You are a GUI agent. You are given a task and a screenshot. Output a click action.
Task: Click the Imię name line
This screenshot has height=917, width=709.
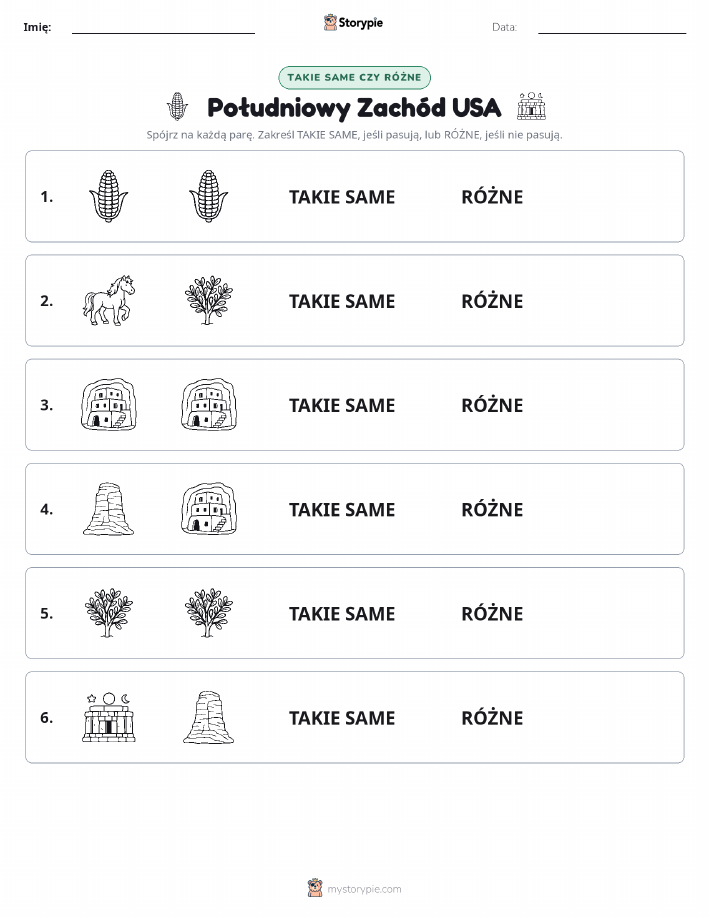(x=163, y=27)
